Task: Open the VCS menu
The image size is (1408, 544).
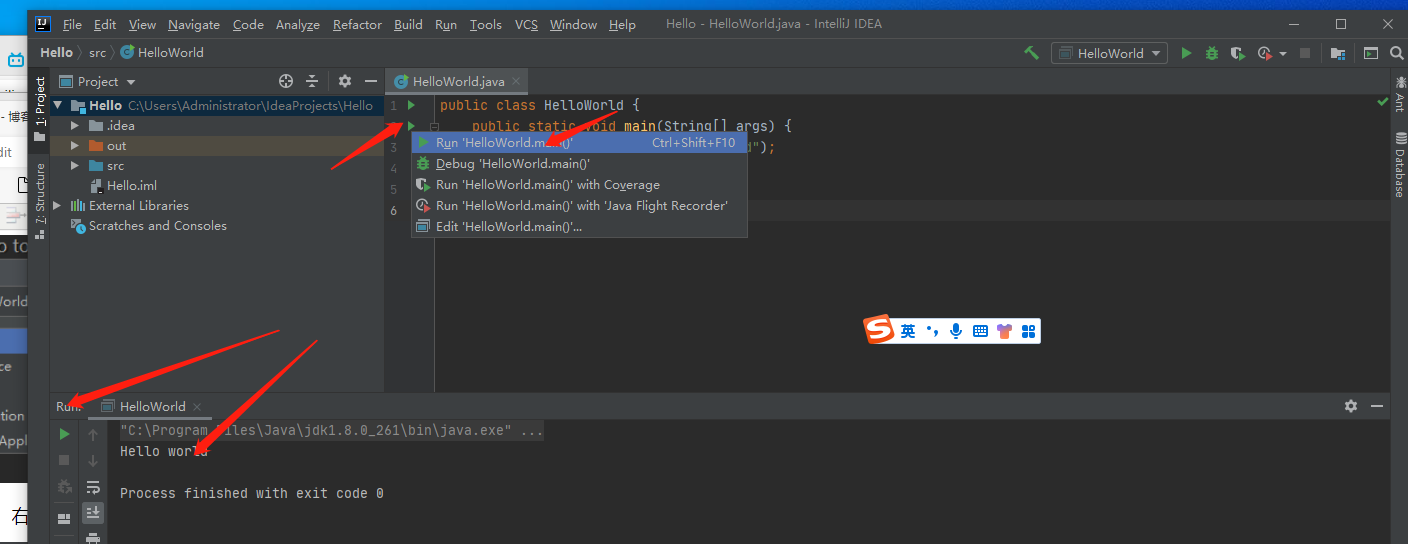Action: (x=526, y=24)
